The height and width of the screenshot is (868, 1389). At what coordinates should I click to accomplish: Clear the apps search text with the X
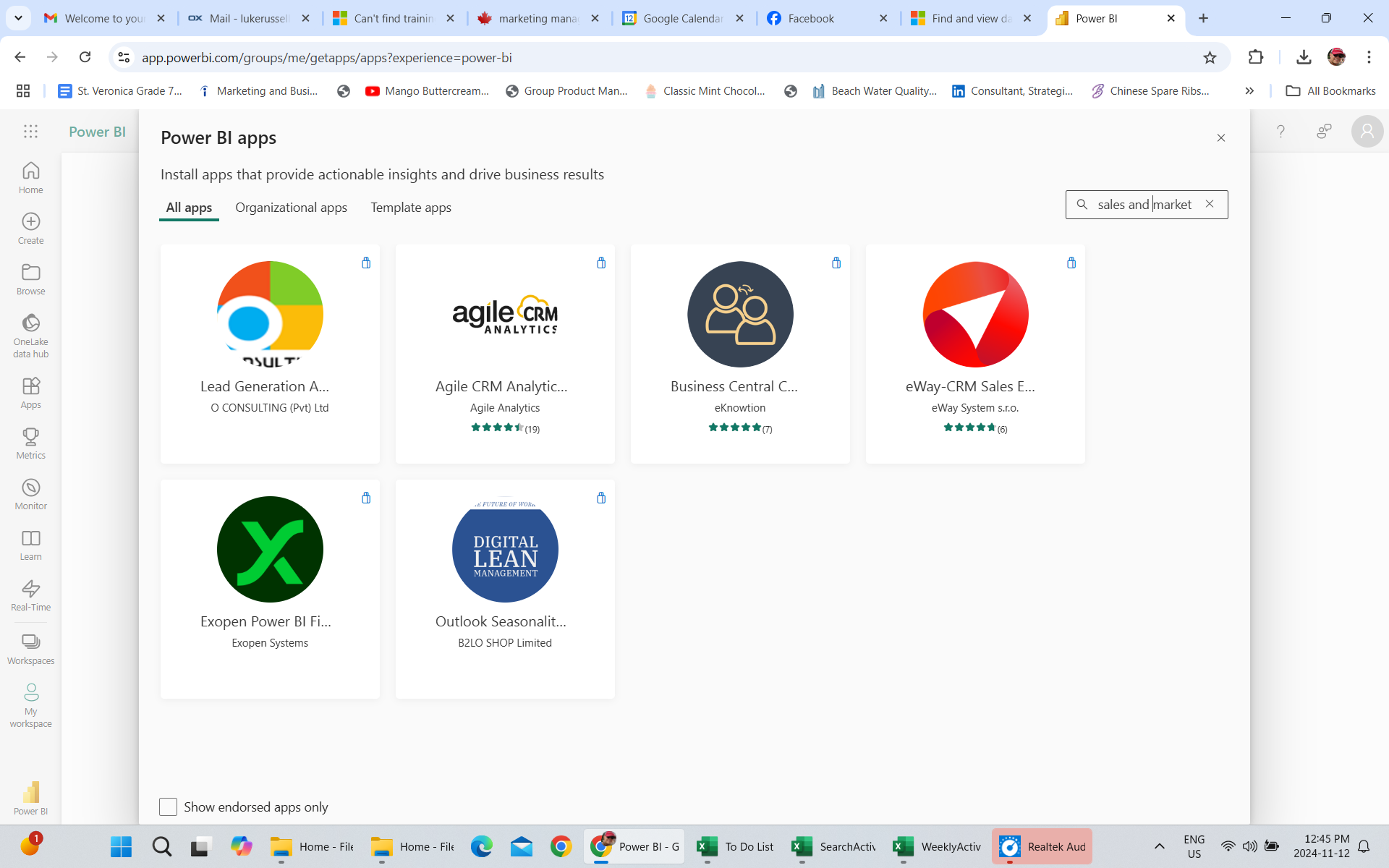pyautogui.click(x=1210, y=204)
